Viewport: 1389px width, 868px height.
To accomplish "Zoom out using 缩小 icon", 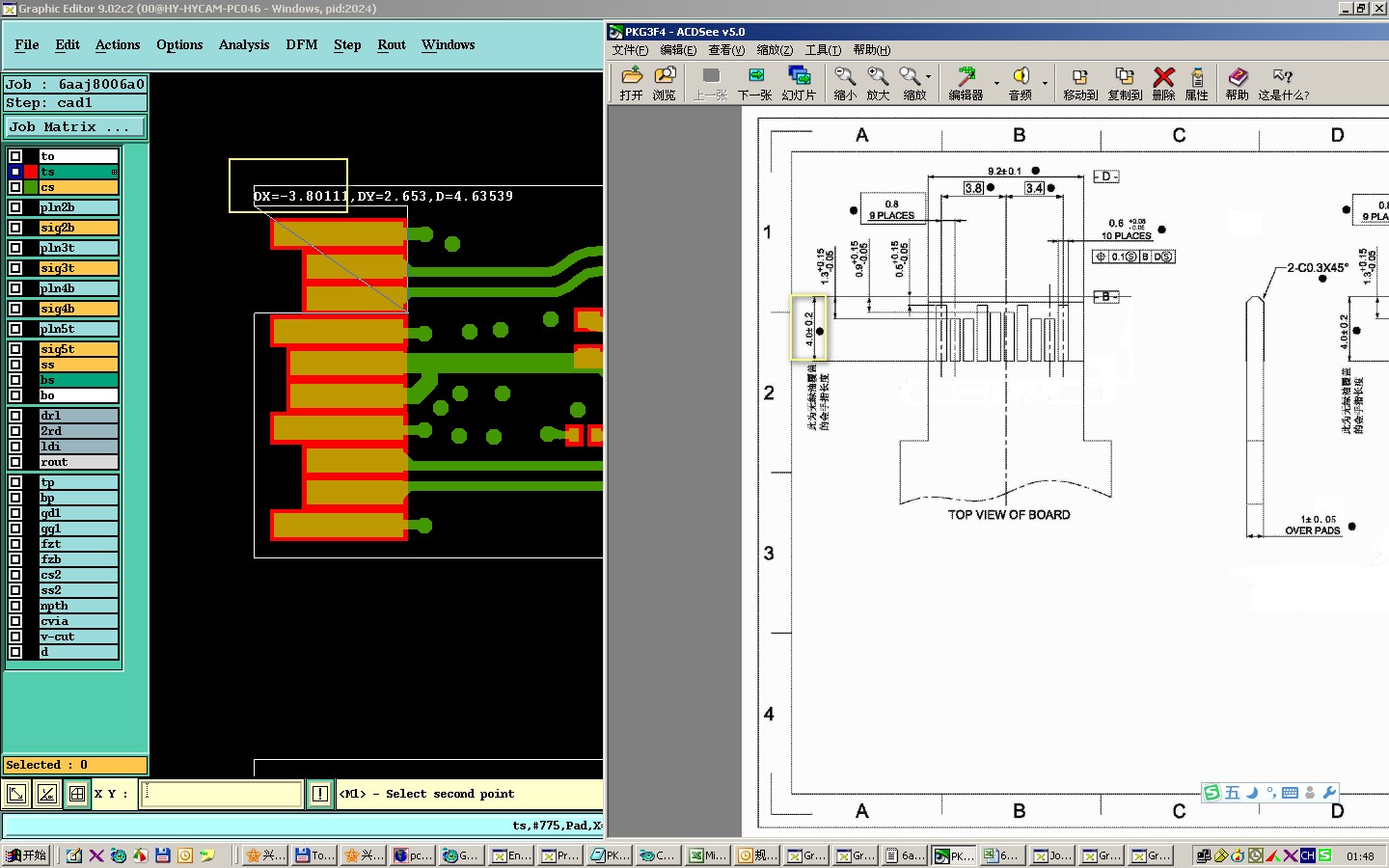I will [x=845, y=77].
